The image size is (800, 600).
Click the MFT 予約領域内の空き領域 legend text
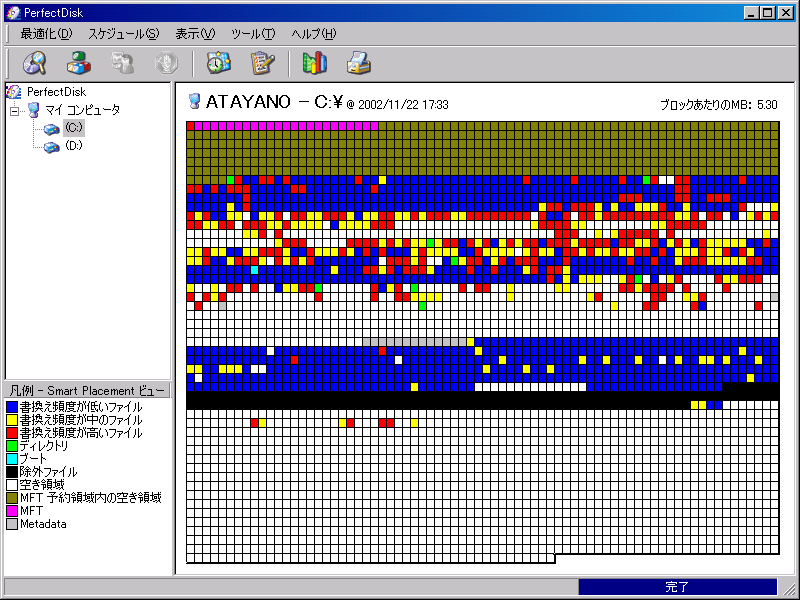tap(91, 498)
